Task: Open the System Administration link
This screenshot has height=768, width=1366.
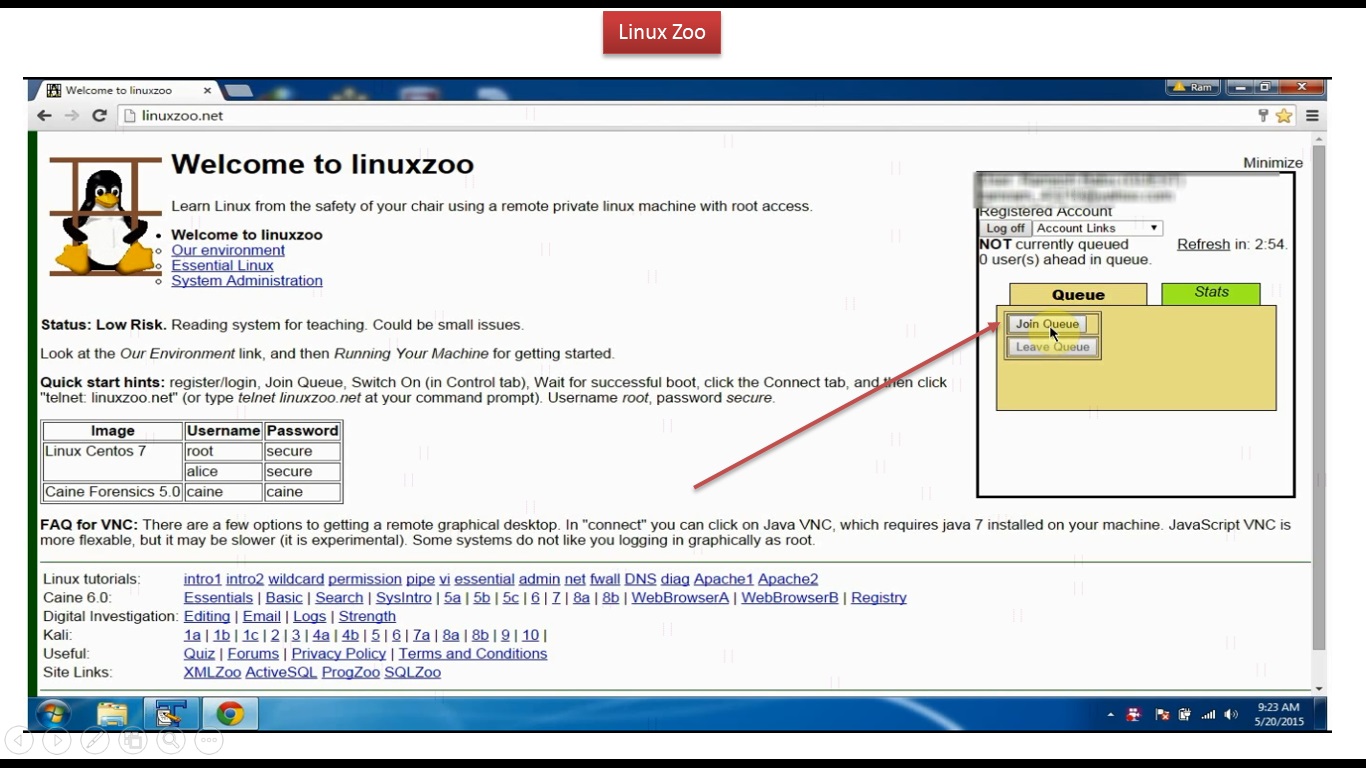Action: click(x=247, y=281)
